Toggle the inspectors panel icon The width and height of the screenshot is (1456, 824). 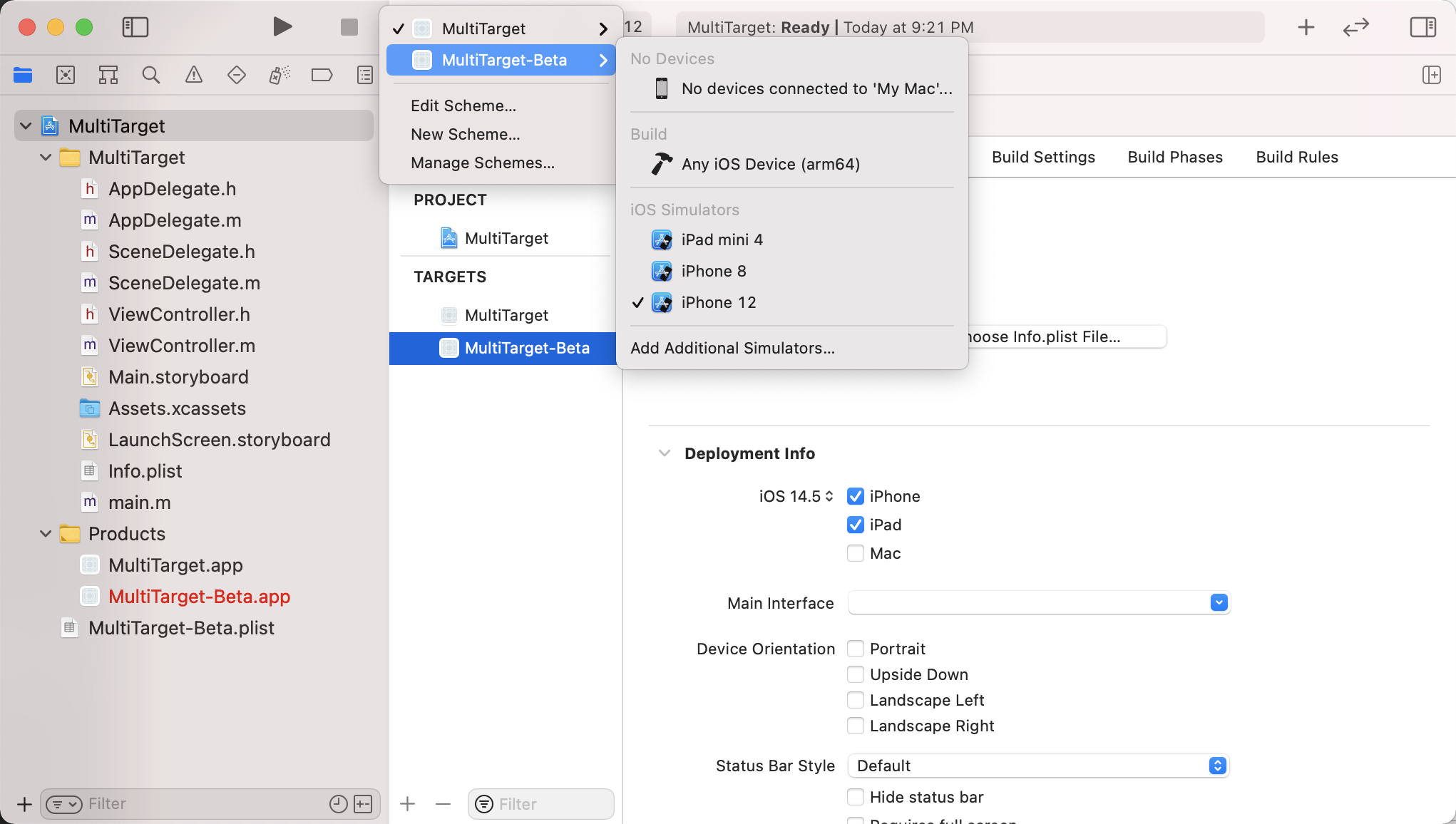[x=1422, y=27]
